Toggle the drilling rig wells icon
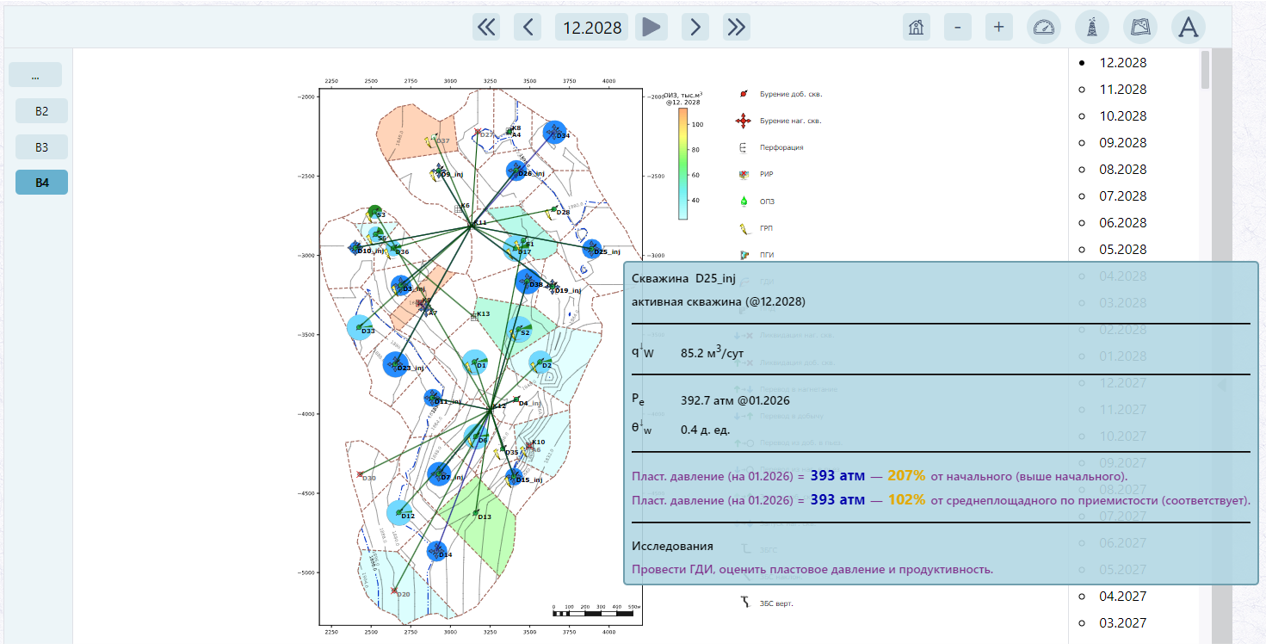 click(1092, 27)
